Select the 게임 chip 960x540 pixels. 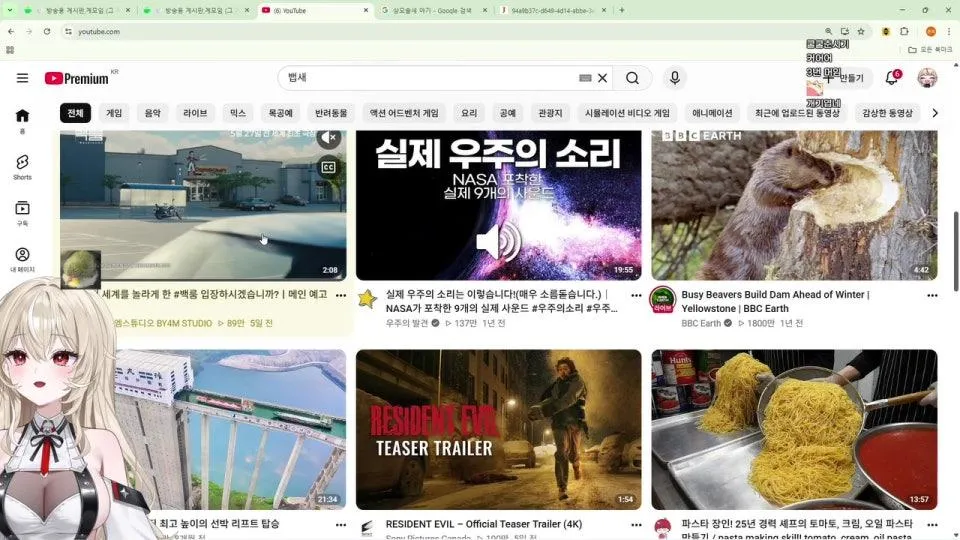[114, 113]
